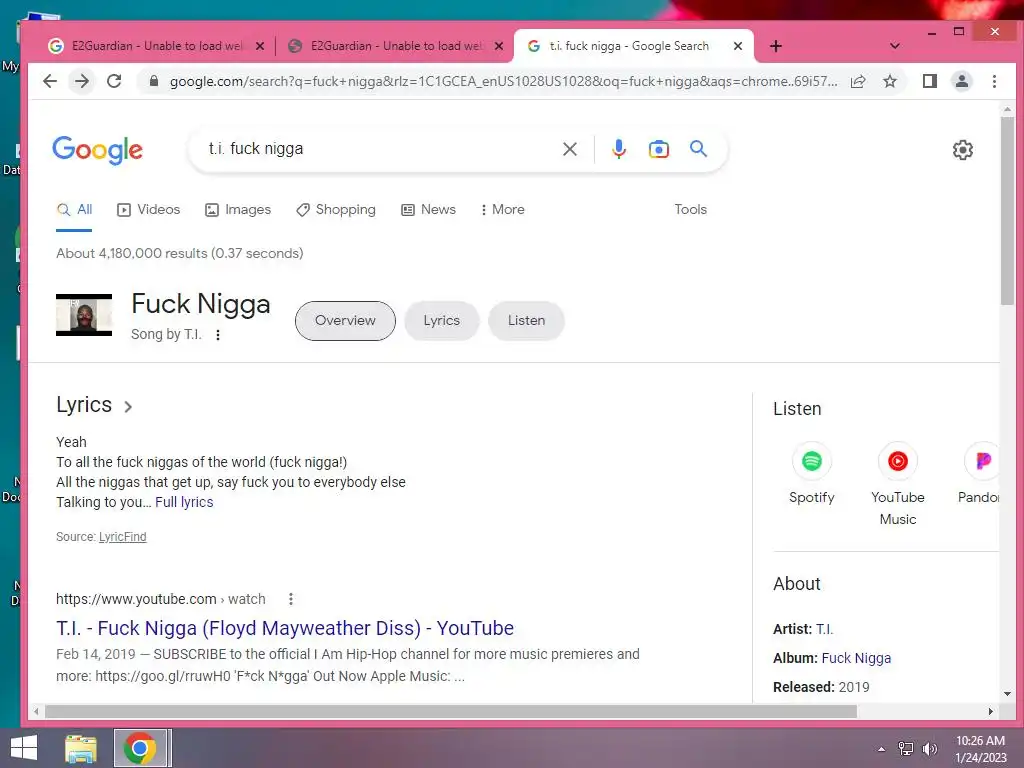Select the News results tab
1024x768 pixels.
(x=428, y=210)
